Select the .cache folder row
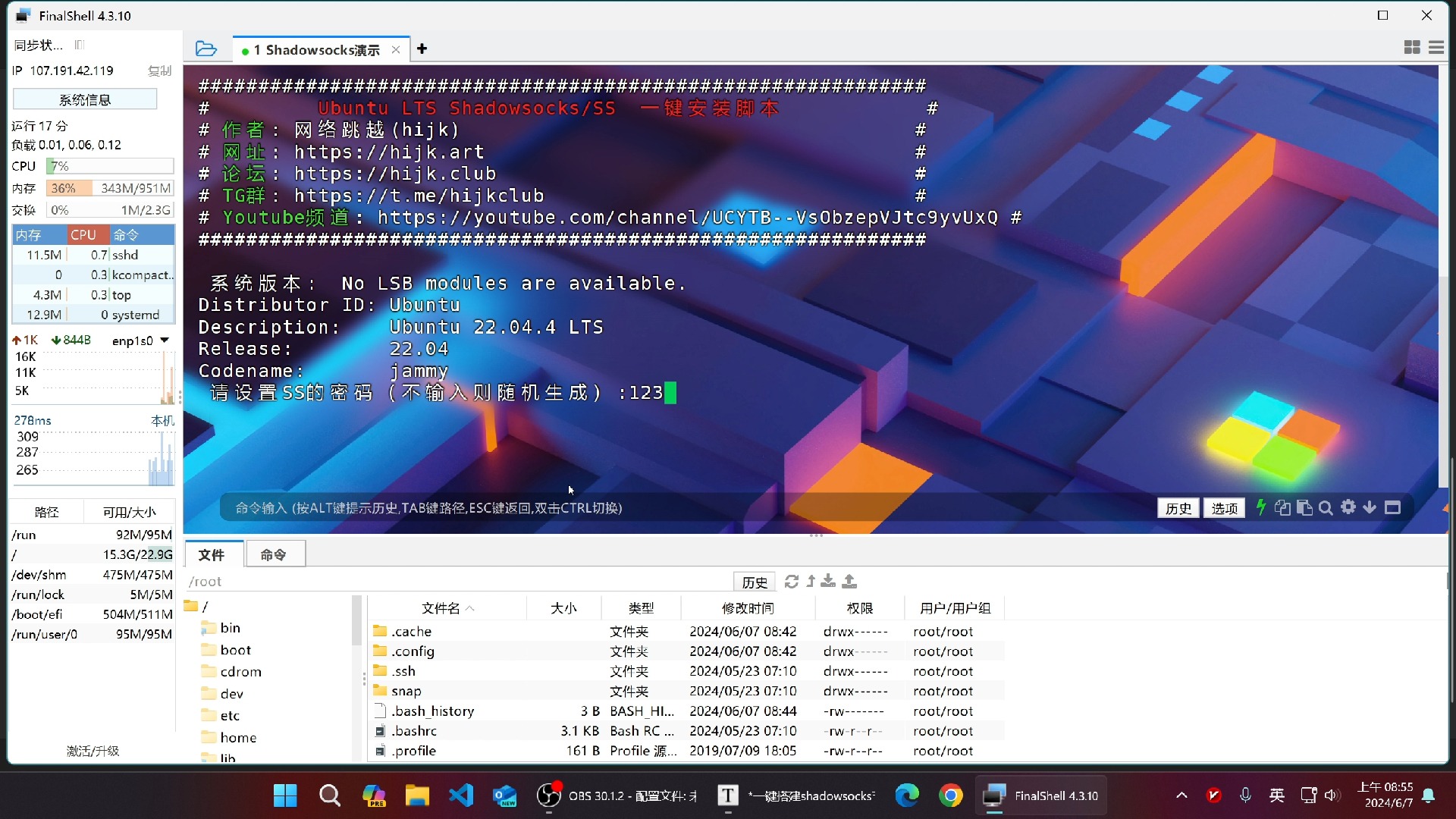 [x=686, y=631]
